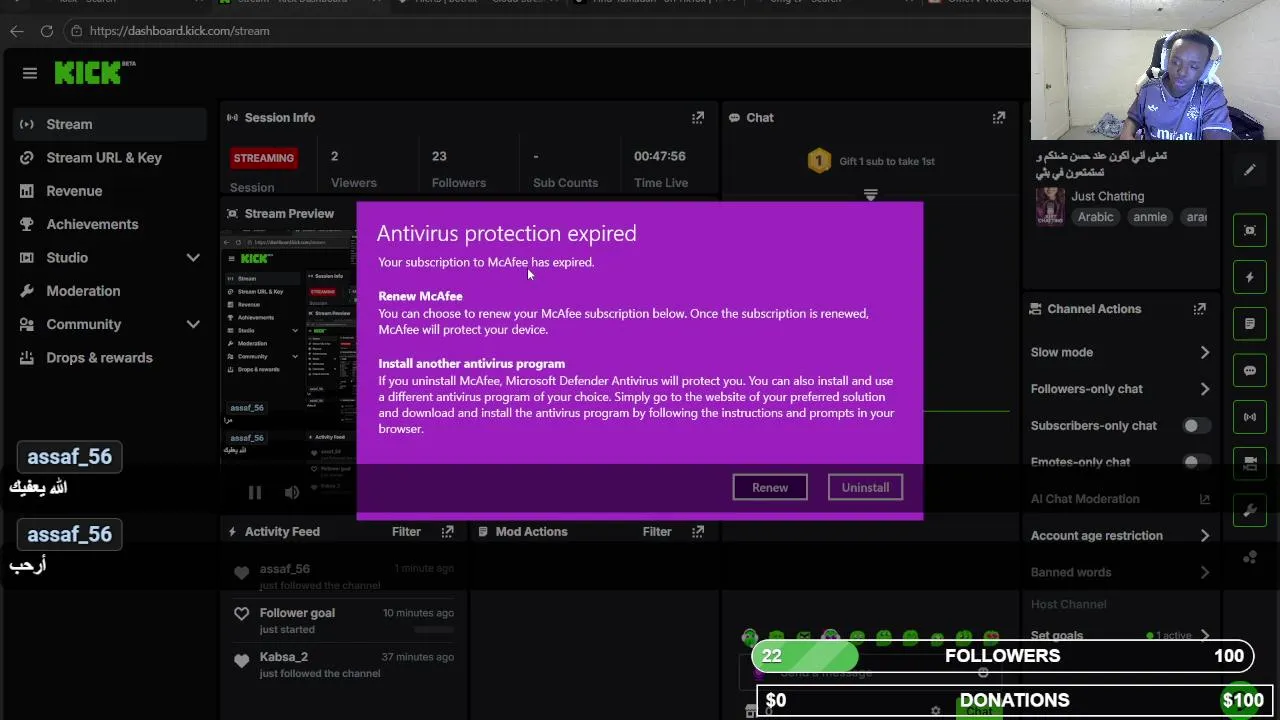
Task: Click the wrench tools icon in right strip
Action: coord(1250,511)
